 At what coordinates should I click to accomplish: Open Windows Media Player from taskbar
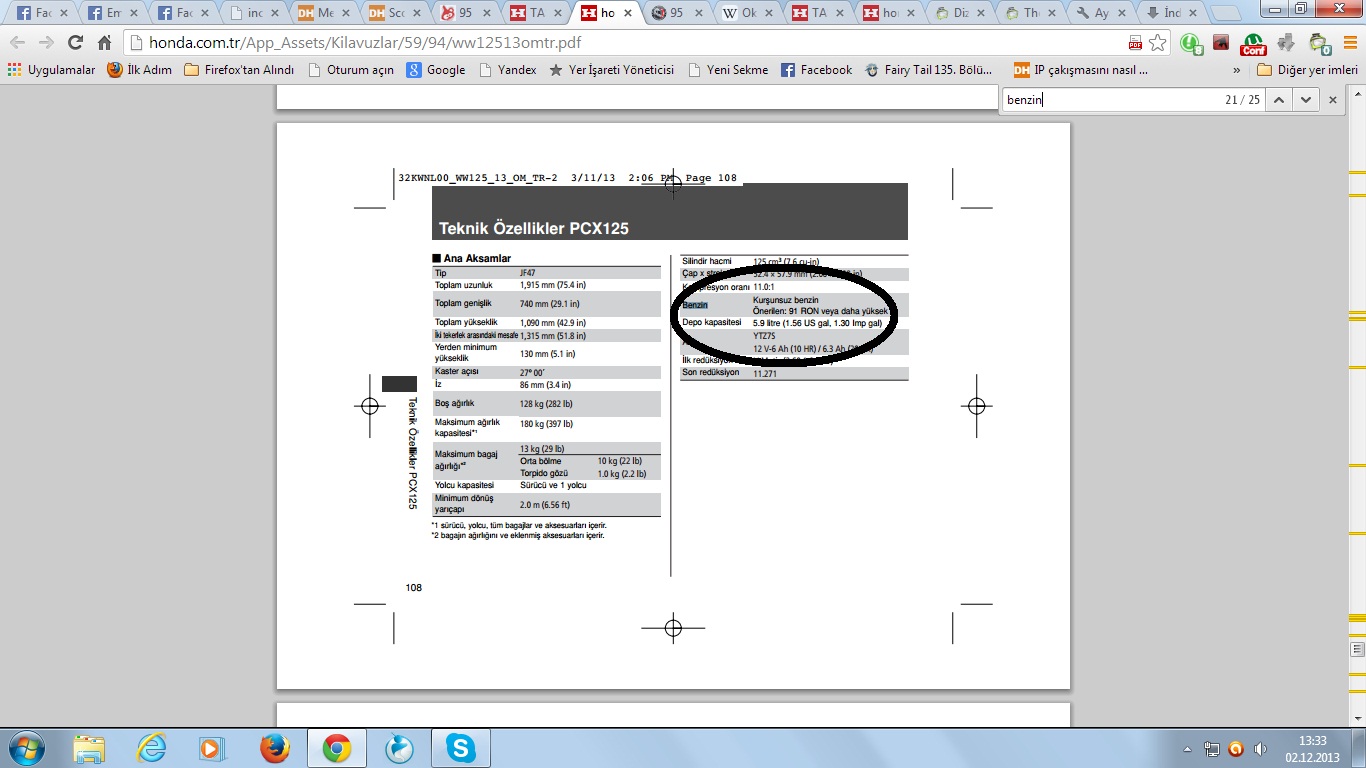pos(212,748)
